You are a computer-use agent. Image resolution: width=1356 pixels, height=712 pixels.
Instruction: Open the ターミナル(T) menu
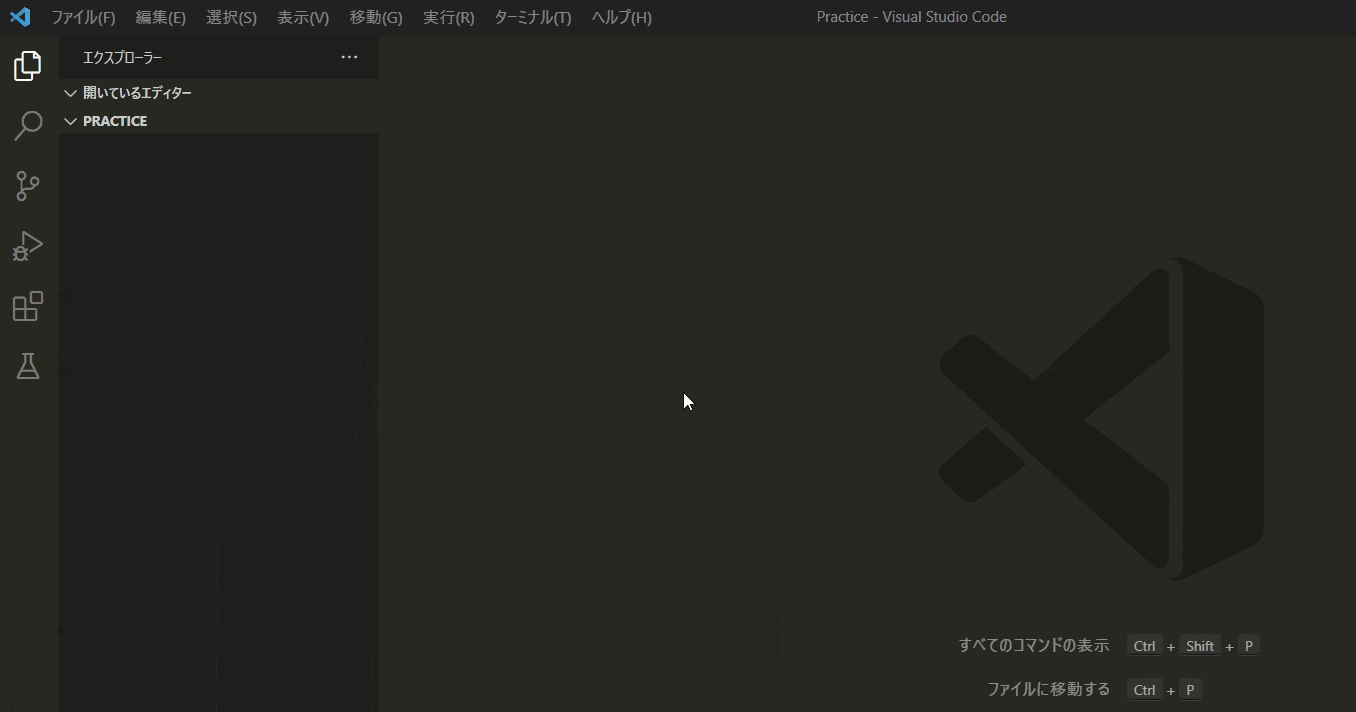(531, 17)
